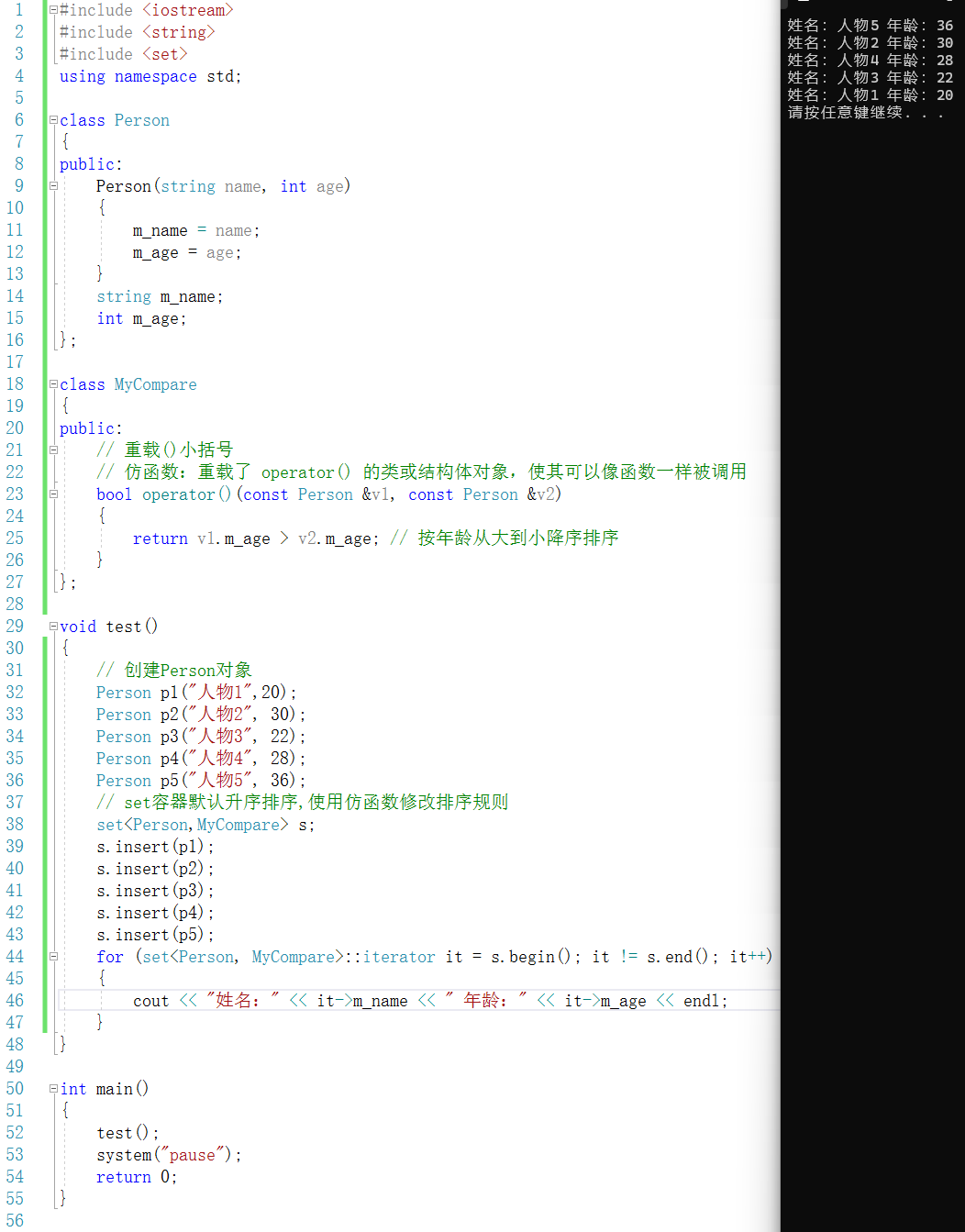Click the comment "// 创建Person对象"
This screenshot has height=1232, width=965.
tap(174, 670)
